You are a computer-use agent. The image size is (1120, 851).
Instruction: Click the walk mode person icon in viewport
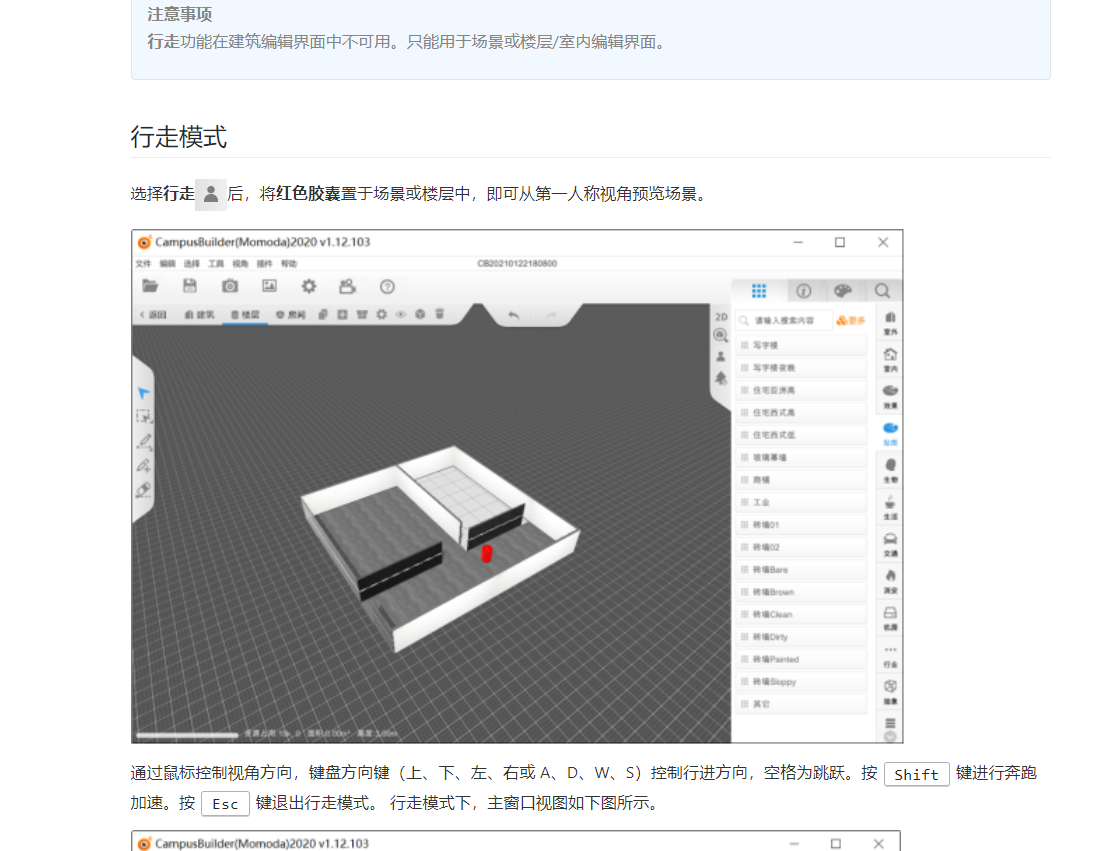721,356
